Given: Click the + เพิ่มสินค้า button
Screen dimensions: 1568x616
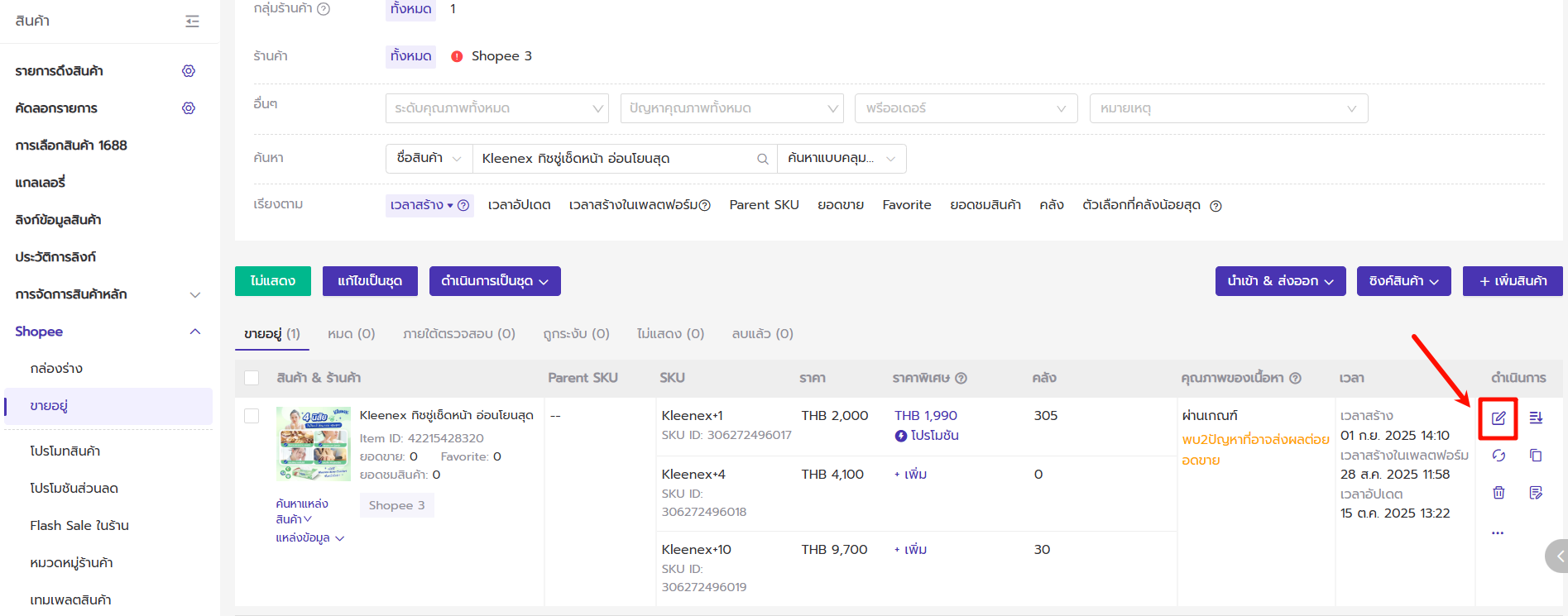Looking at the screenshot, I should [x=1512, y=281].
